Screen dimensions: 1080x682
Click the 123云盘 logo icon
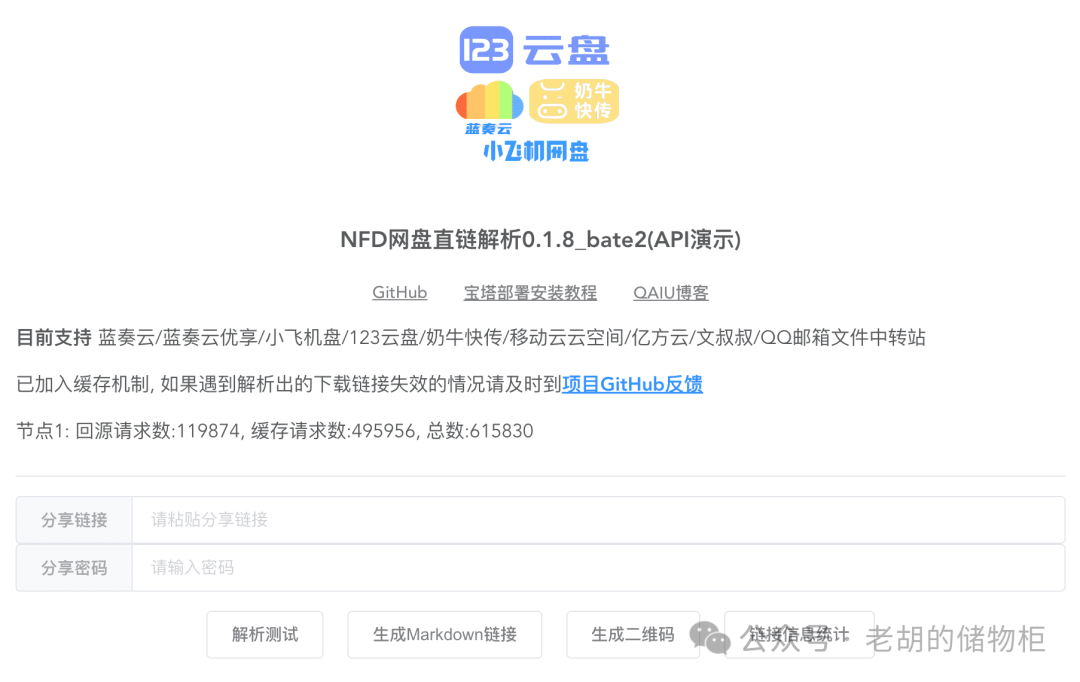coord(486,50)
